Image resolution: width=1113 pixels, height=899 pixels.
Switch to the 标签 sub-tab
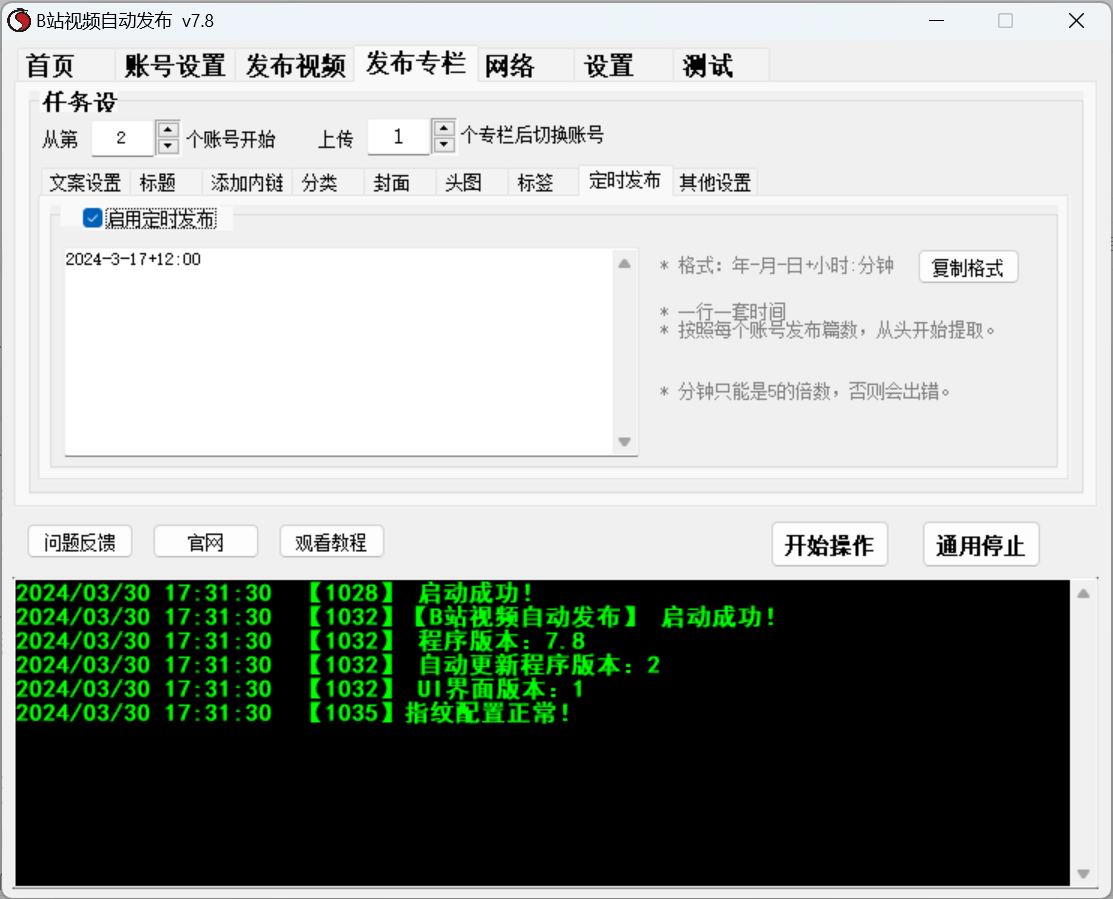(x=543, y=182)
